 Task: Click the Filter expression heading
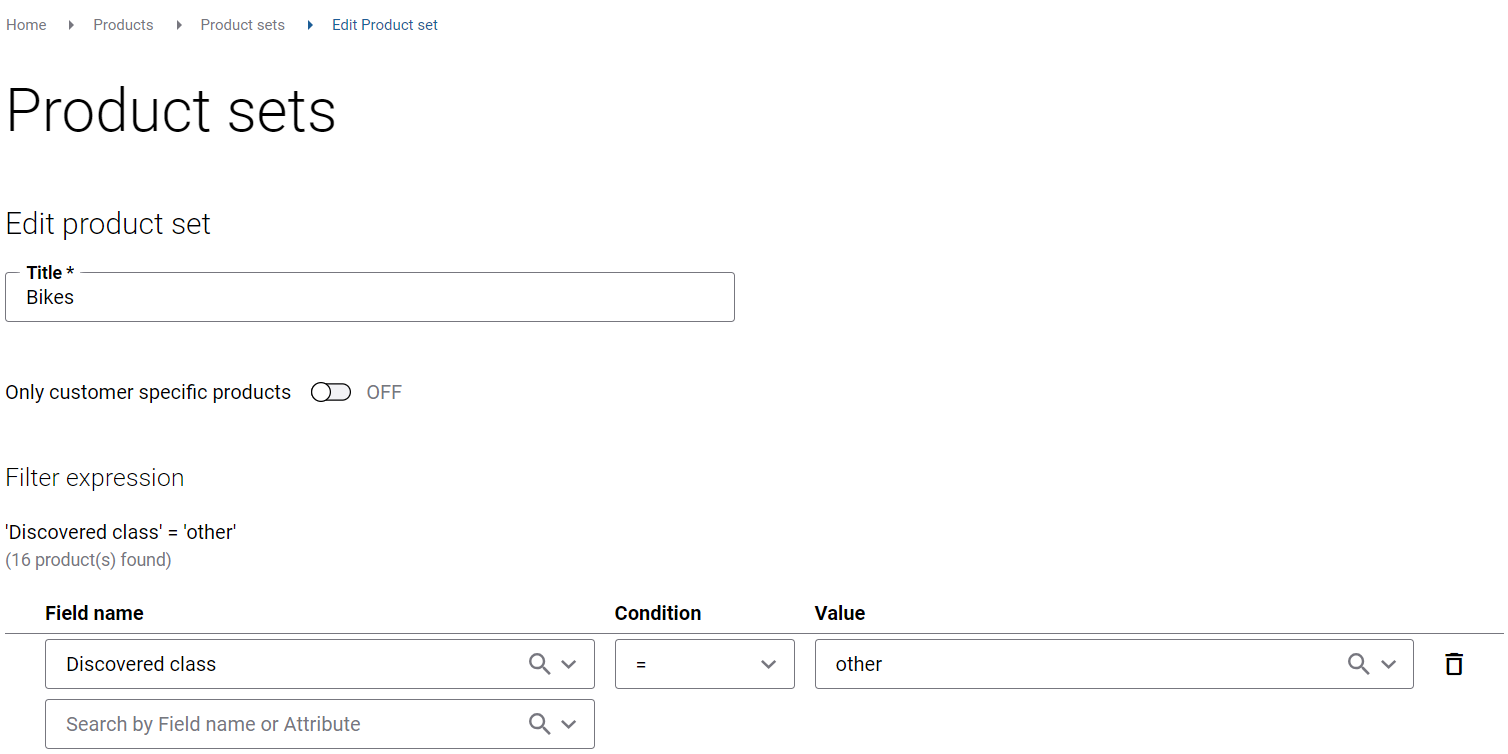(x=95, y=478)
